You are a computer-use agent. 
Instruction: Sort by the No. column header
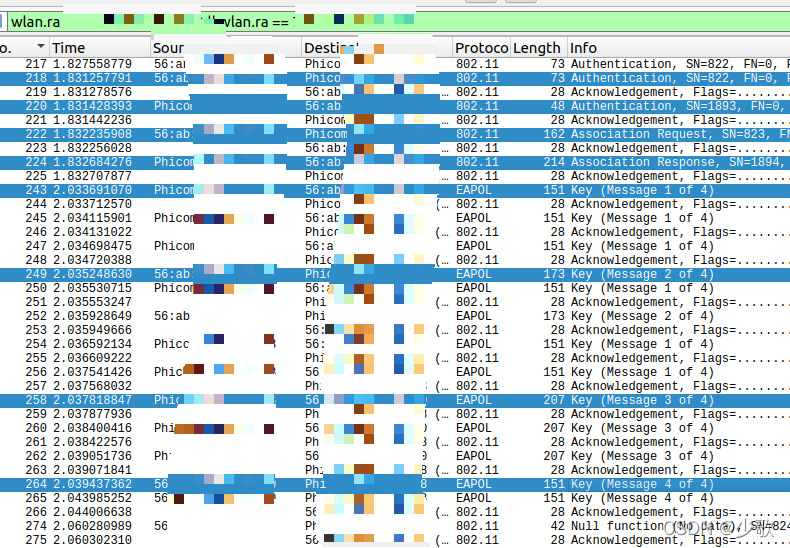pos(24,48)
